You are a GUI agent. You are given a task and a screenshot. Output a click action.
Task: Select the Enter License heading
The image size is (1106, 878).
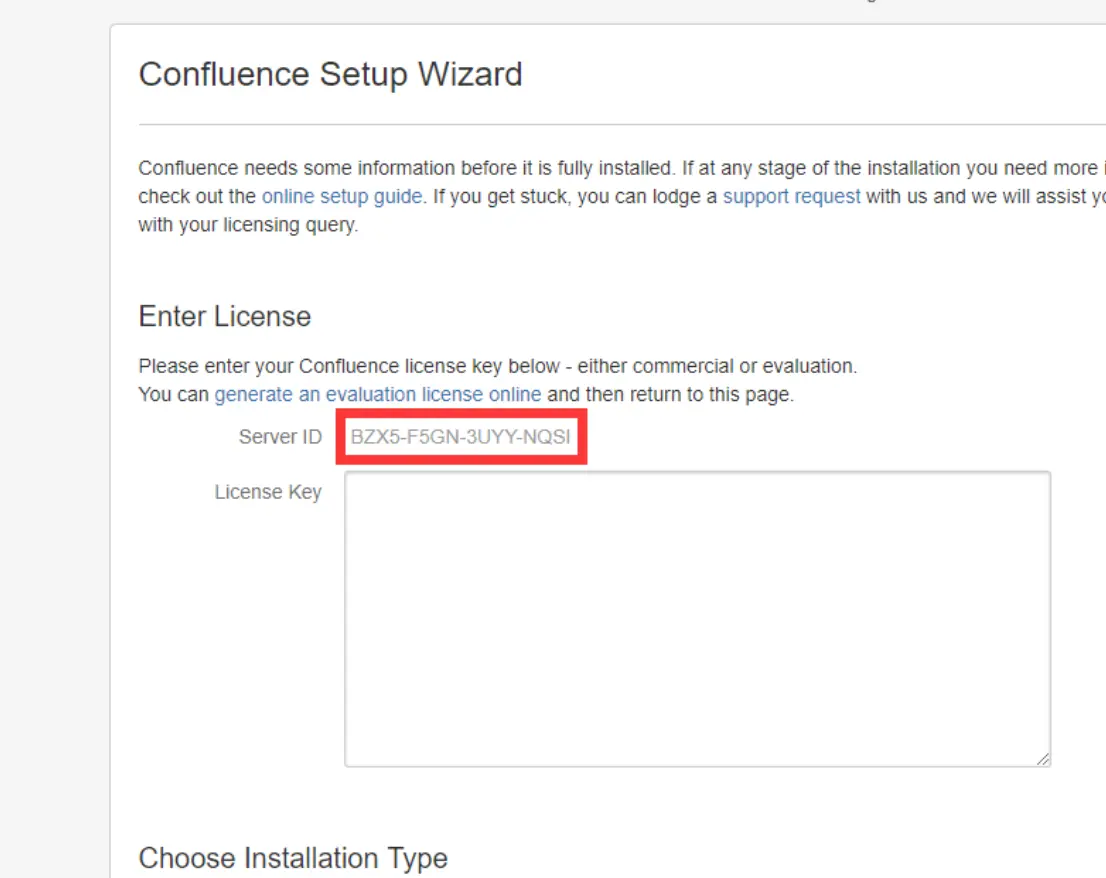pos(224,316)
